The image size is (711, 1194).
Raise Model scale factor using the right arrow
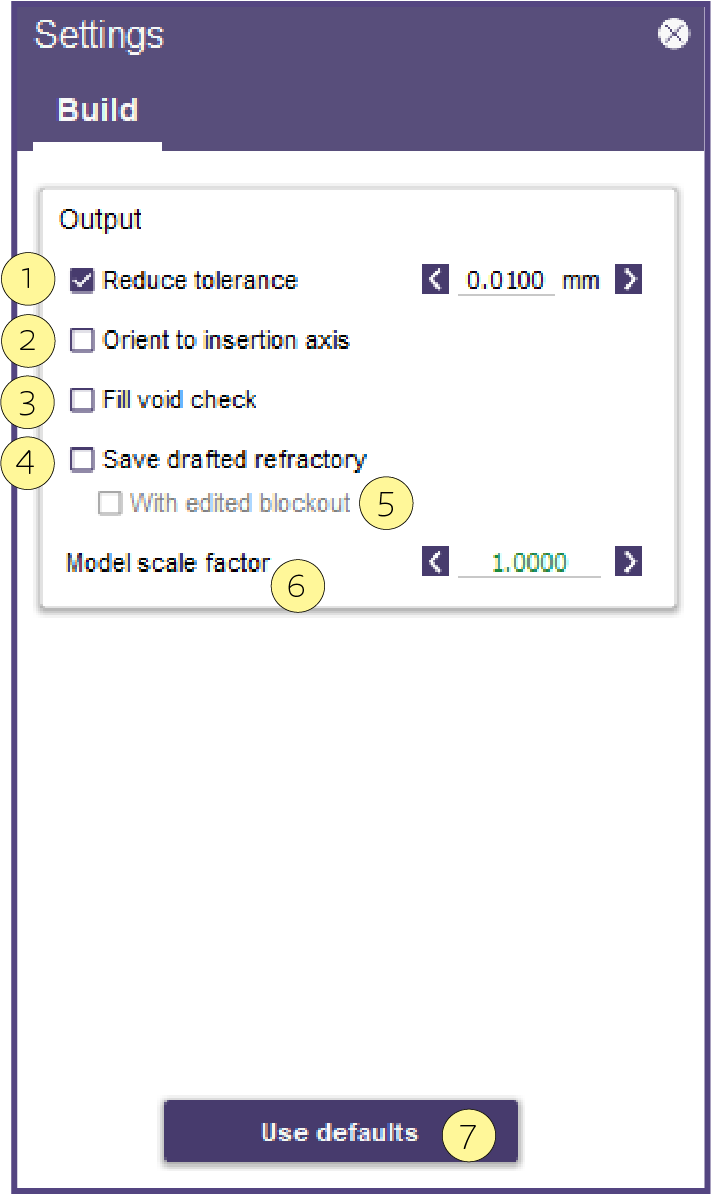[x=628, y=561]
